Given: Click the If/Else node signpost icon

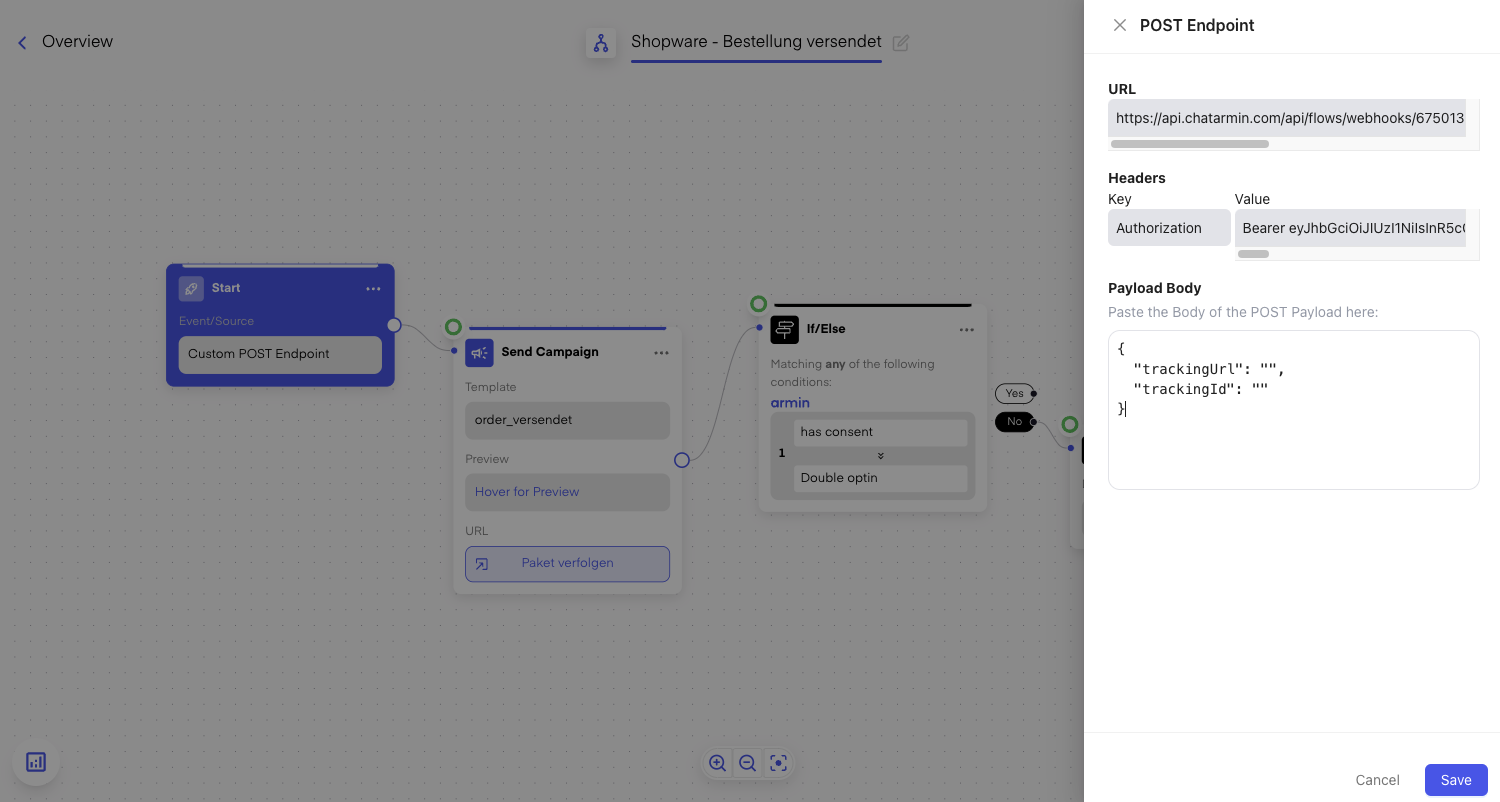Looking at the screenshot, I should [x=784, y=329].
